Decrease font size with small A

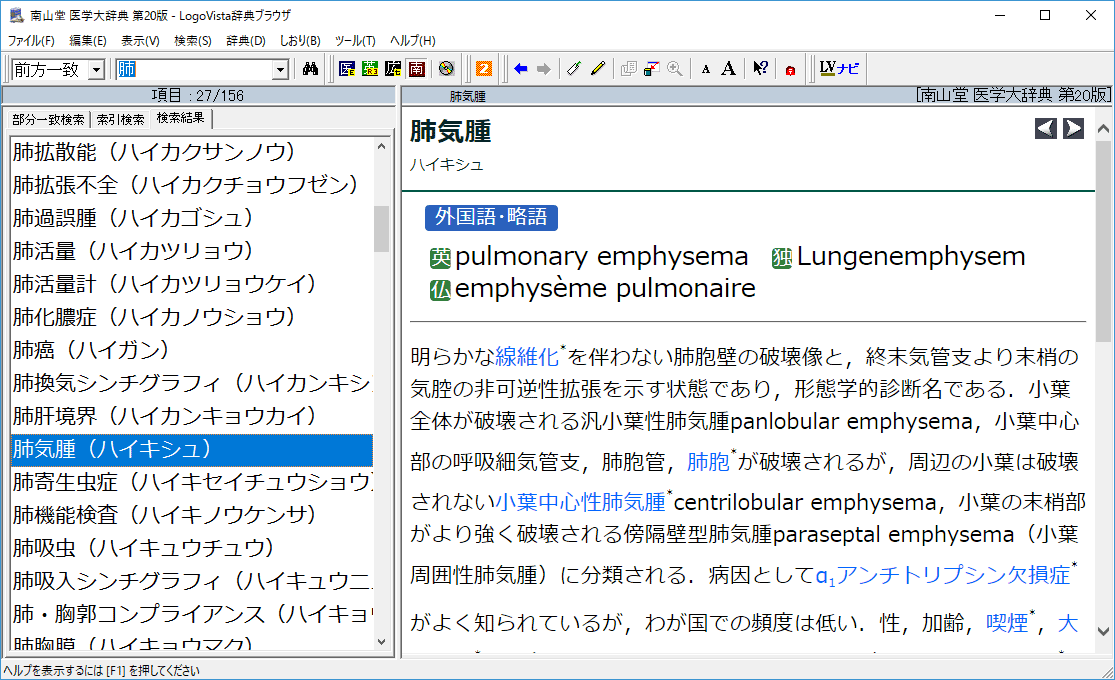[x=705, y=70]
